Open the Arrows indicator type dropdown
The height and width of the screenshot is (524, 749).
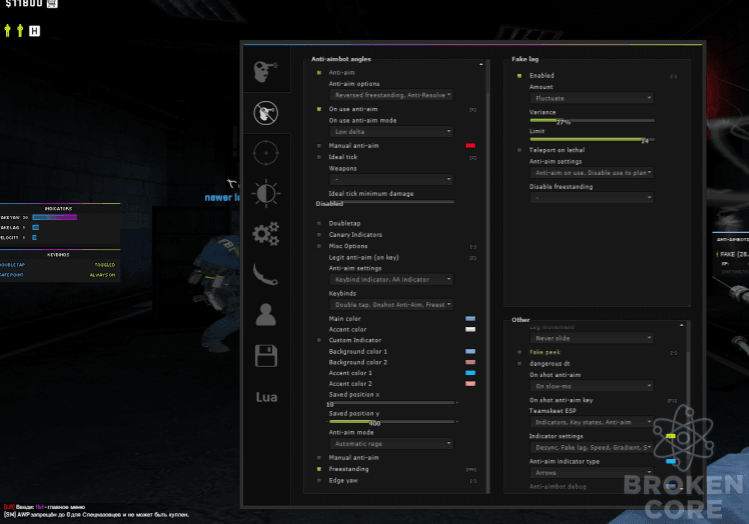click(591, 472)
